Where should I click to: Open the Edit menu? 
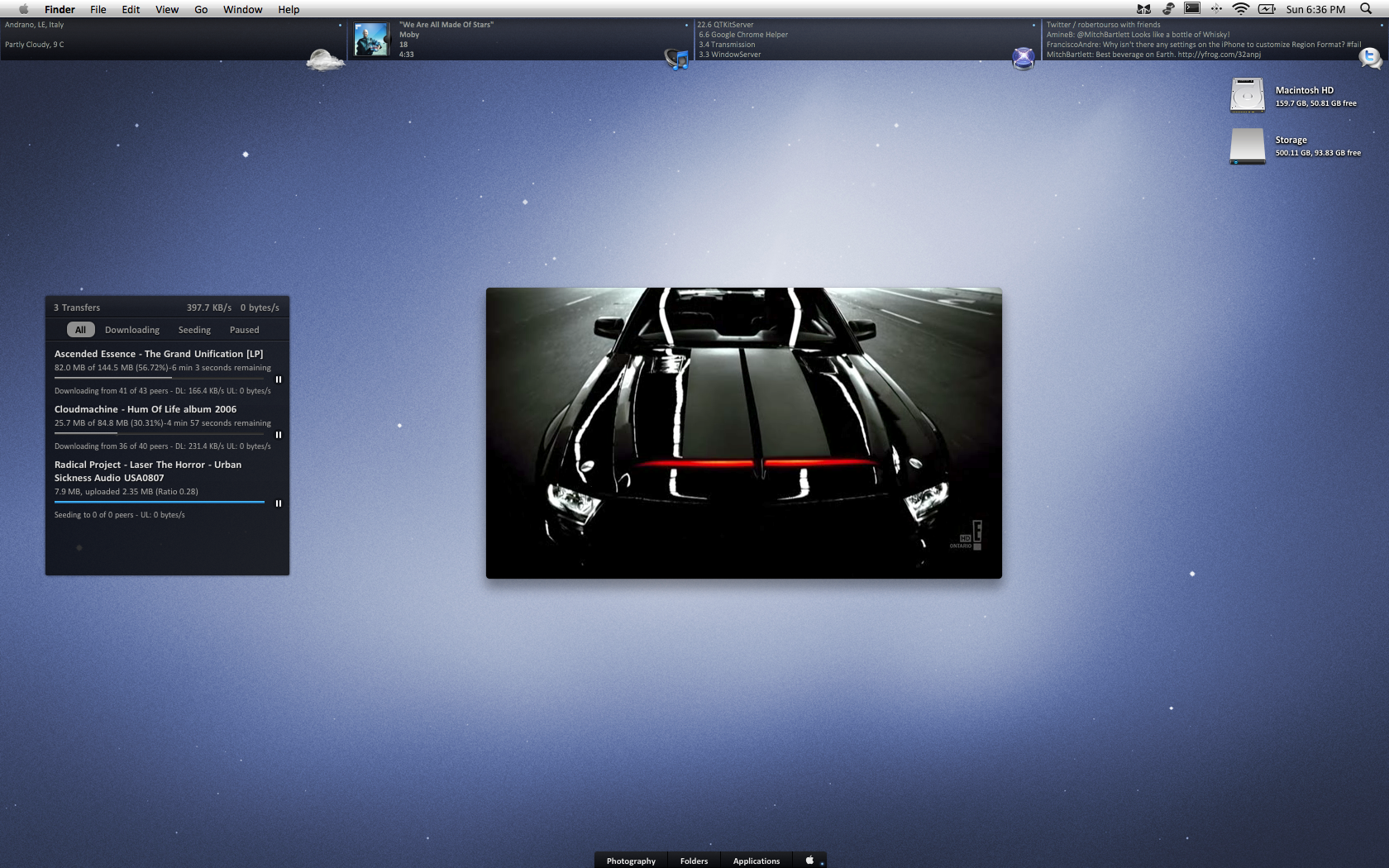click(131, 9)
